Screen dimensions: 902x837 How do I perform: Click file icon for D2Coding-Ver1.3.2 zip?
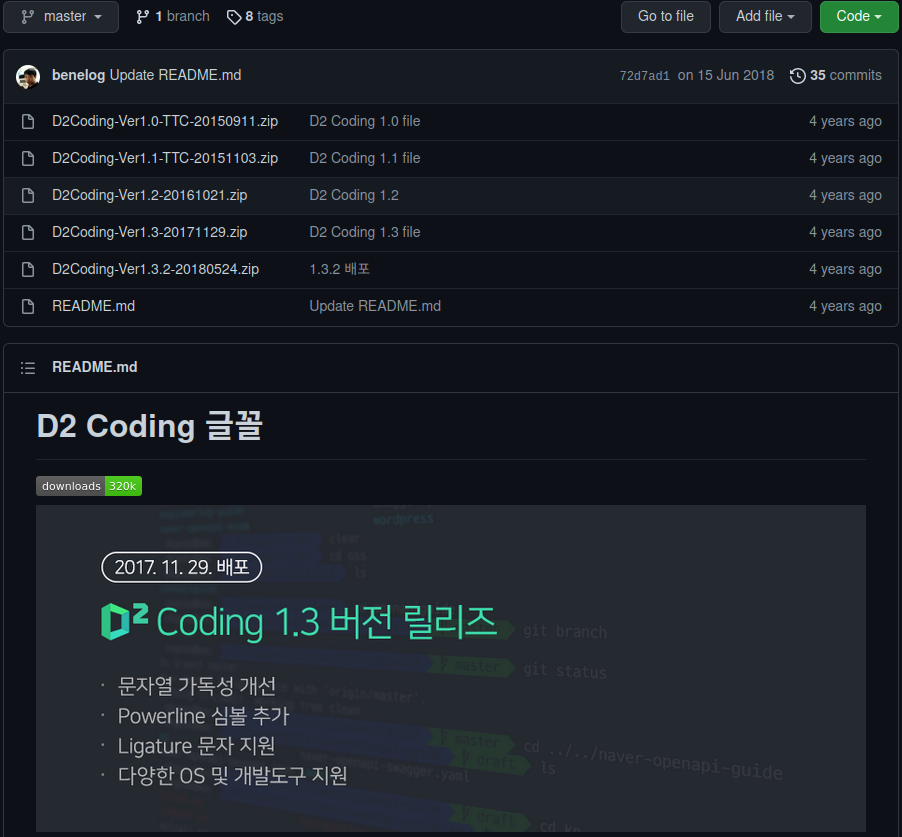(28, 269)
